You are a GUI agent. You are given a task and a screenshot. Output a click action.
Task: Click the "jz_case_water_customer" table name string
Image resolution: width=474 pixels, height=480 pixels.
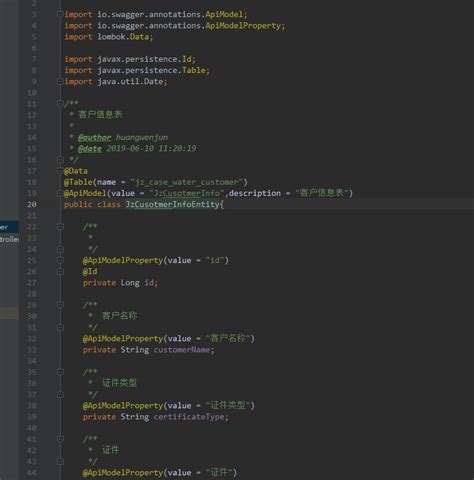tap(186, 182)
